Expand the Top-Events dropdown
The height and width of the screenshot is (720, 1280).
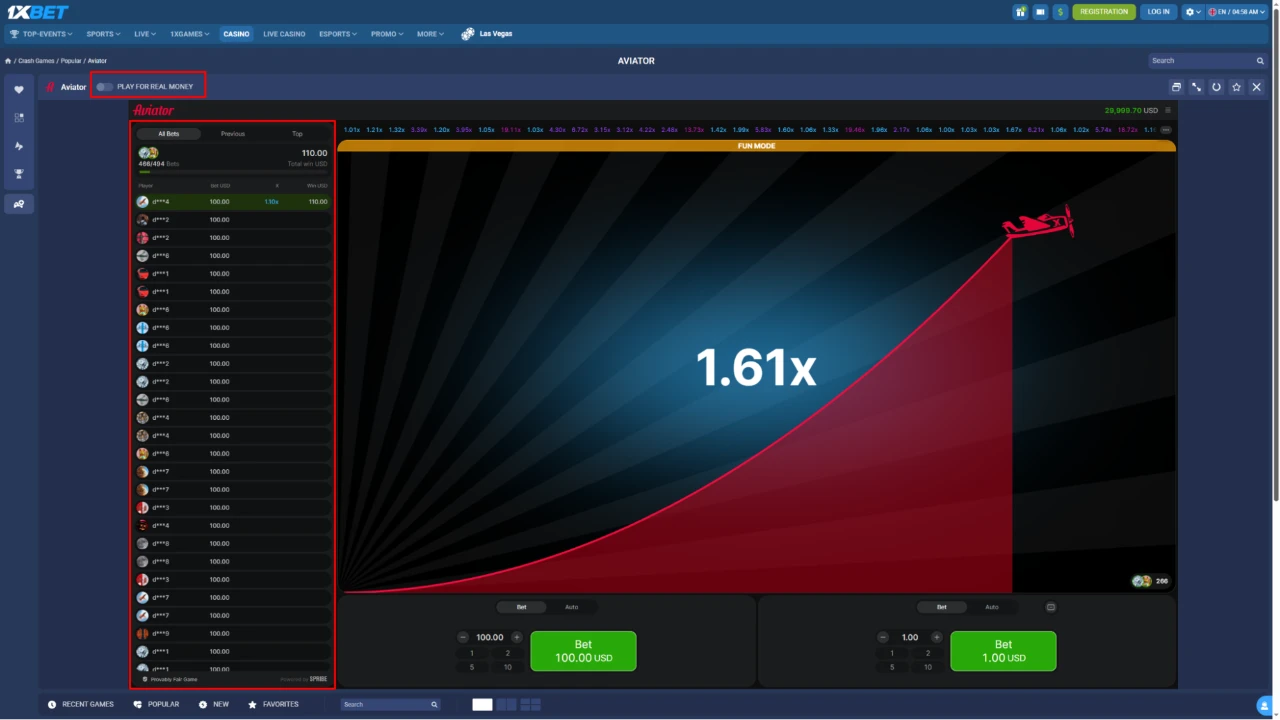43,34
